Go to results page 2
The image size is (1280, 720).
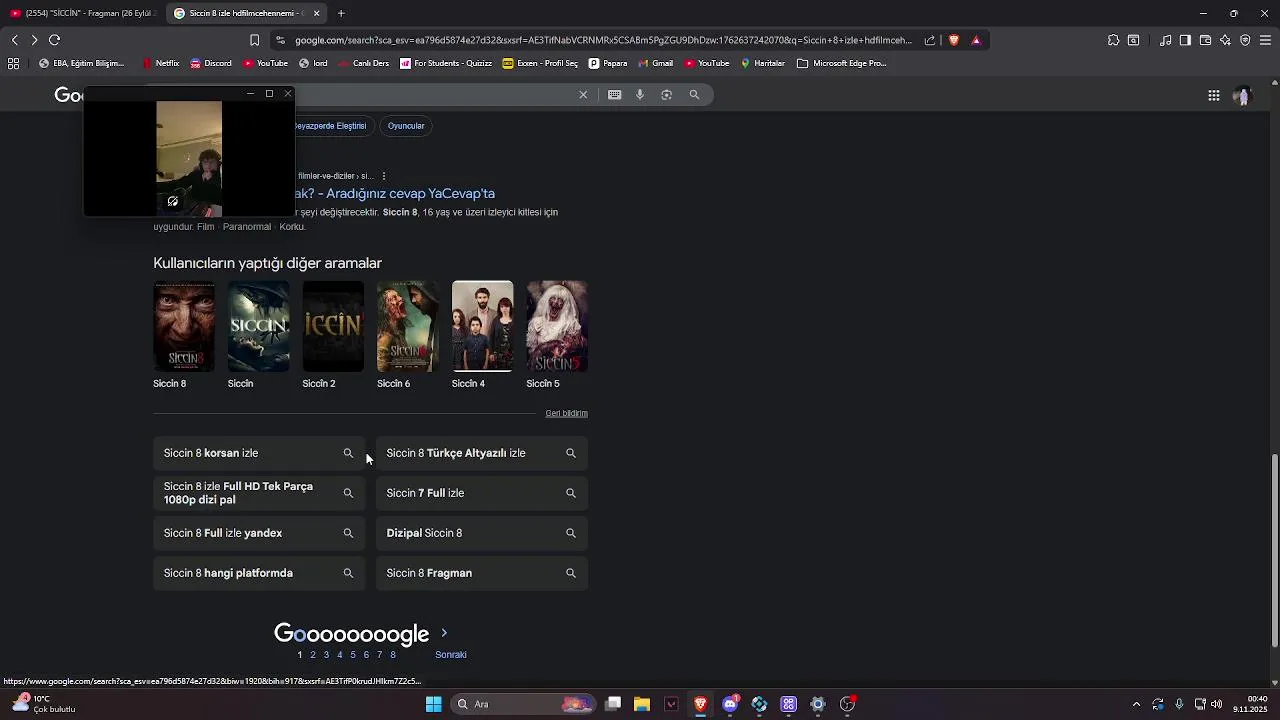pyautogui.click(x=312, y=655)
